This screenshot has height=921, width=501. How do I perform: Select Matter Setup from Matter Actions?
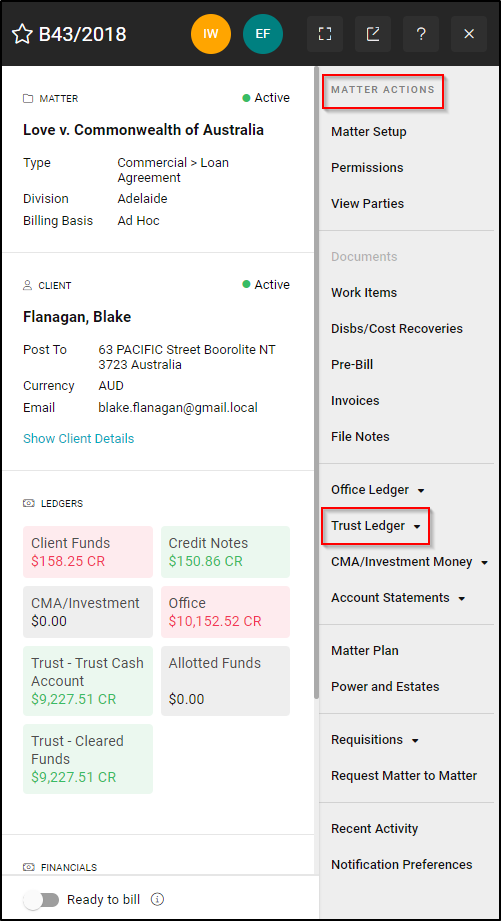(x=369, y=132)
